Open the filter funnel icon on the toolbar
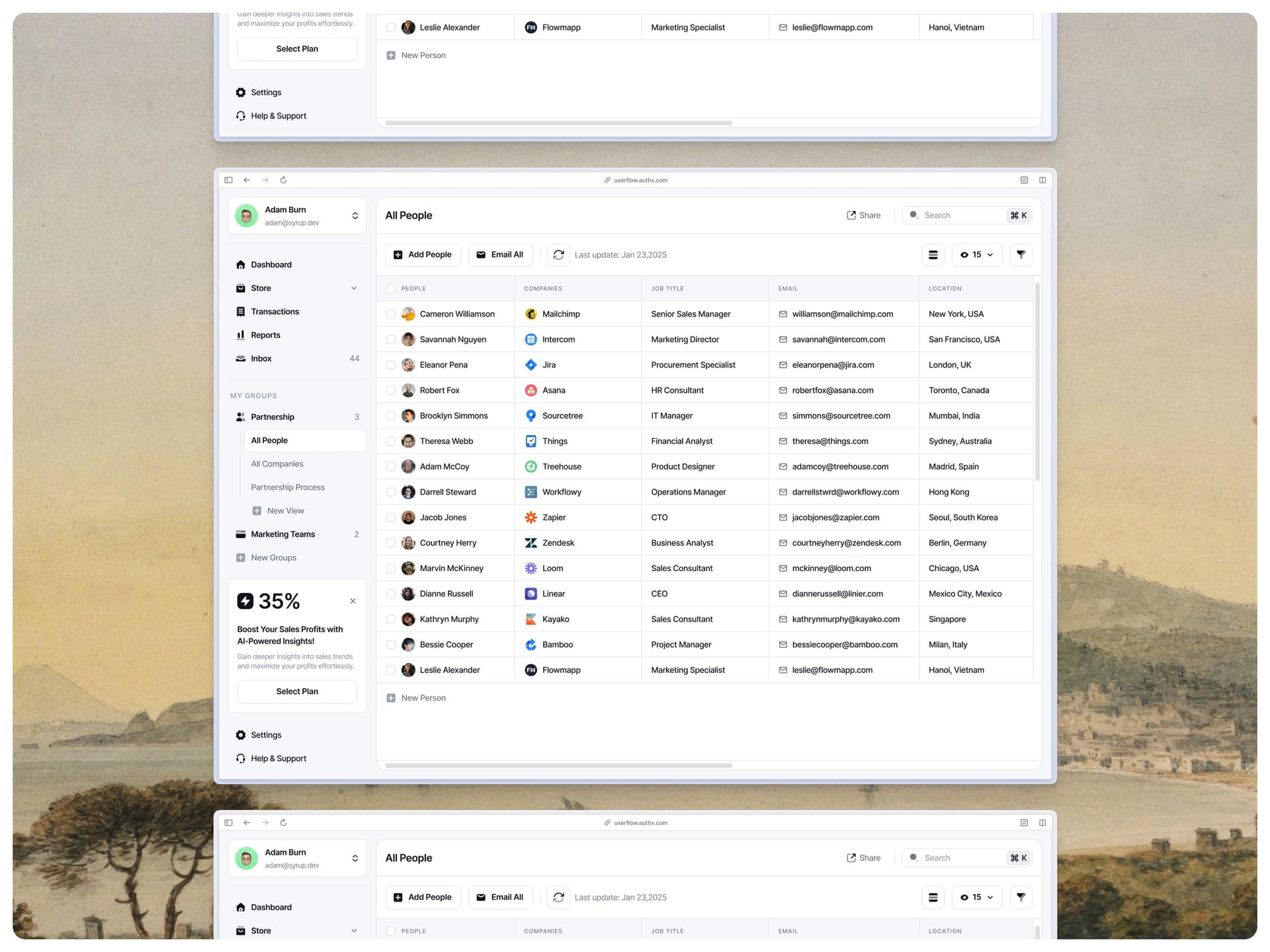 pyautogui.click(x=1021, y=255)
